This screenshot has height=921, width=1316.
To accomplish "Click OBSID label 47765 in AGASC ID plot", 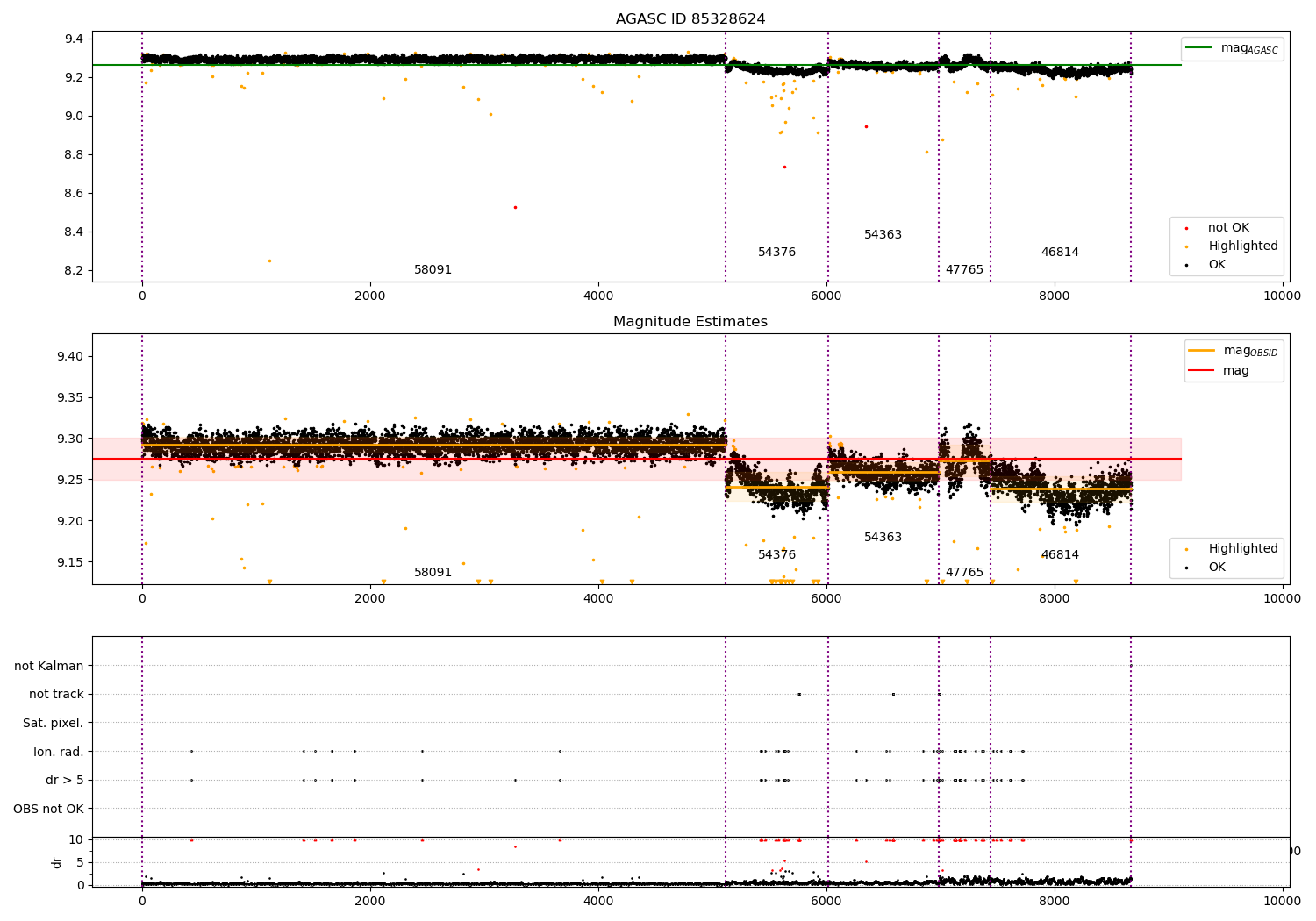I will coord(964,270).
